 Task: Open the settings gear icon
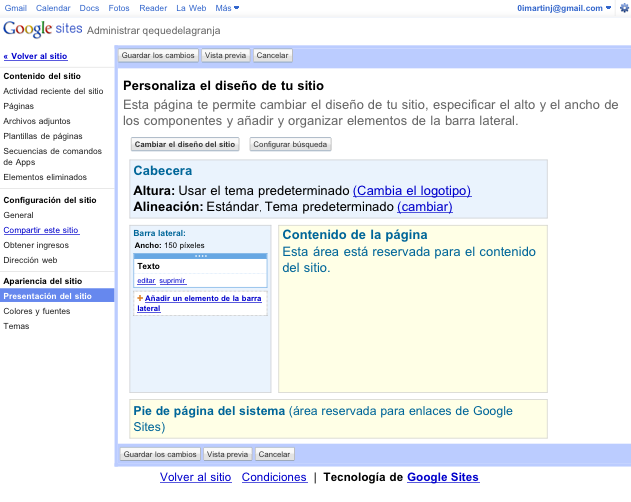click(x=624, y=8)
